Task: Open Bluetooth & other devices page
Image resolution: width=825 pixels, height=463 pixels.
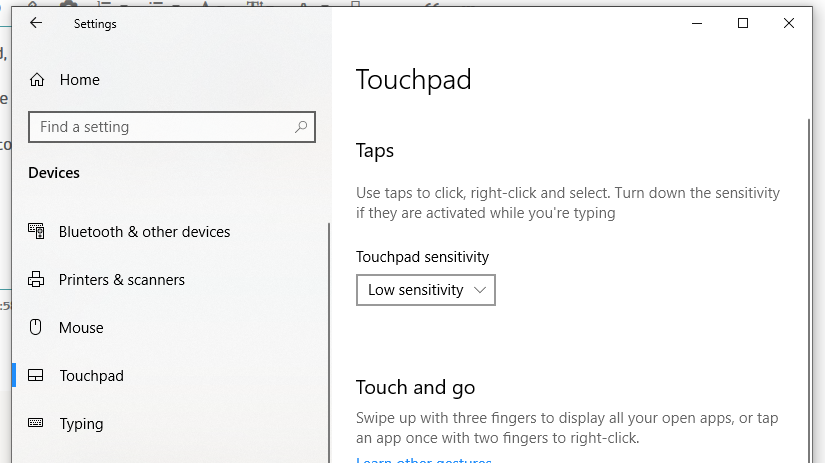Action: point(144,232)
